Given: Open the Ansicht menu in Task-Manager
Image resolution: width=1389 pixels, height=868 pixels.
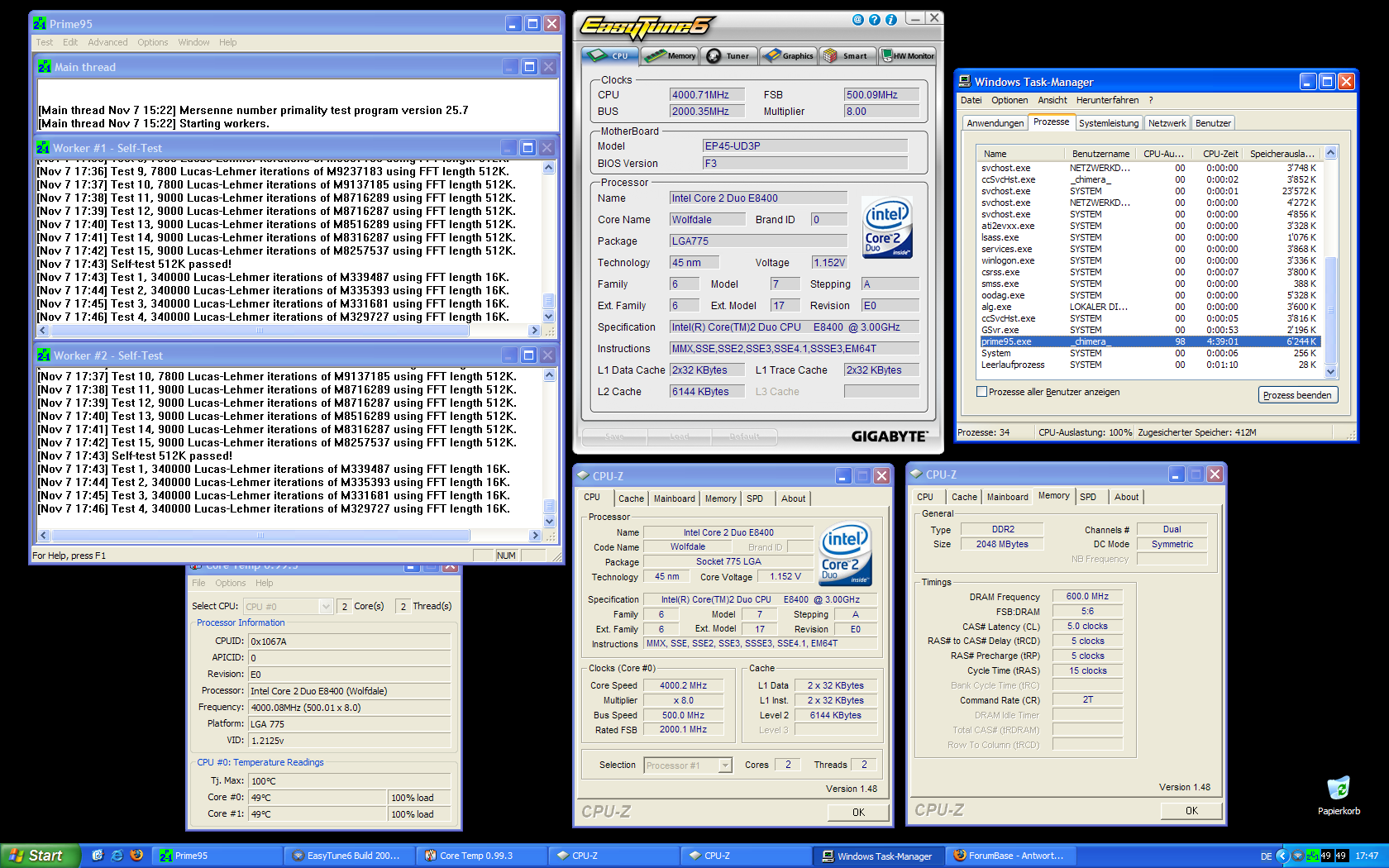Looking at the screenshot, I should 1052,100.
